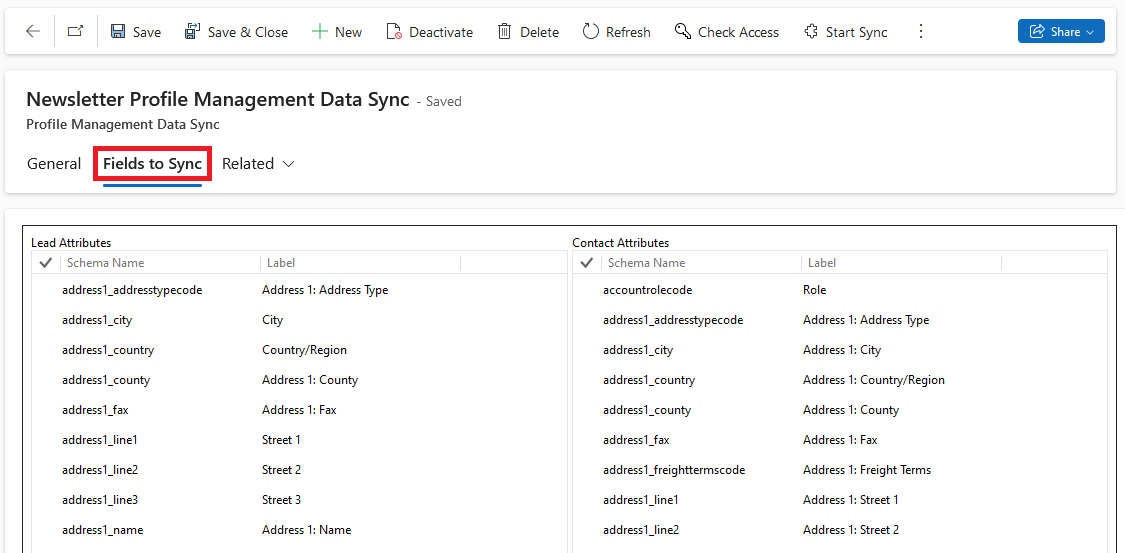
Task: Click the Lead Attributes heading
Action: [x=71, y=243]
